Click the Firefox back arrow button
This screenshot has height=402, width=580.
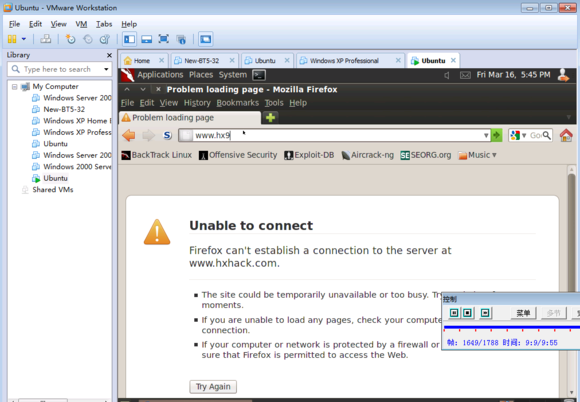click(129, 135)
